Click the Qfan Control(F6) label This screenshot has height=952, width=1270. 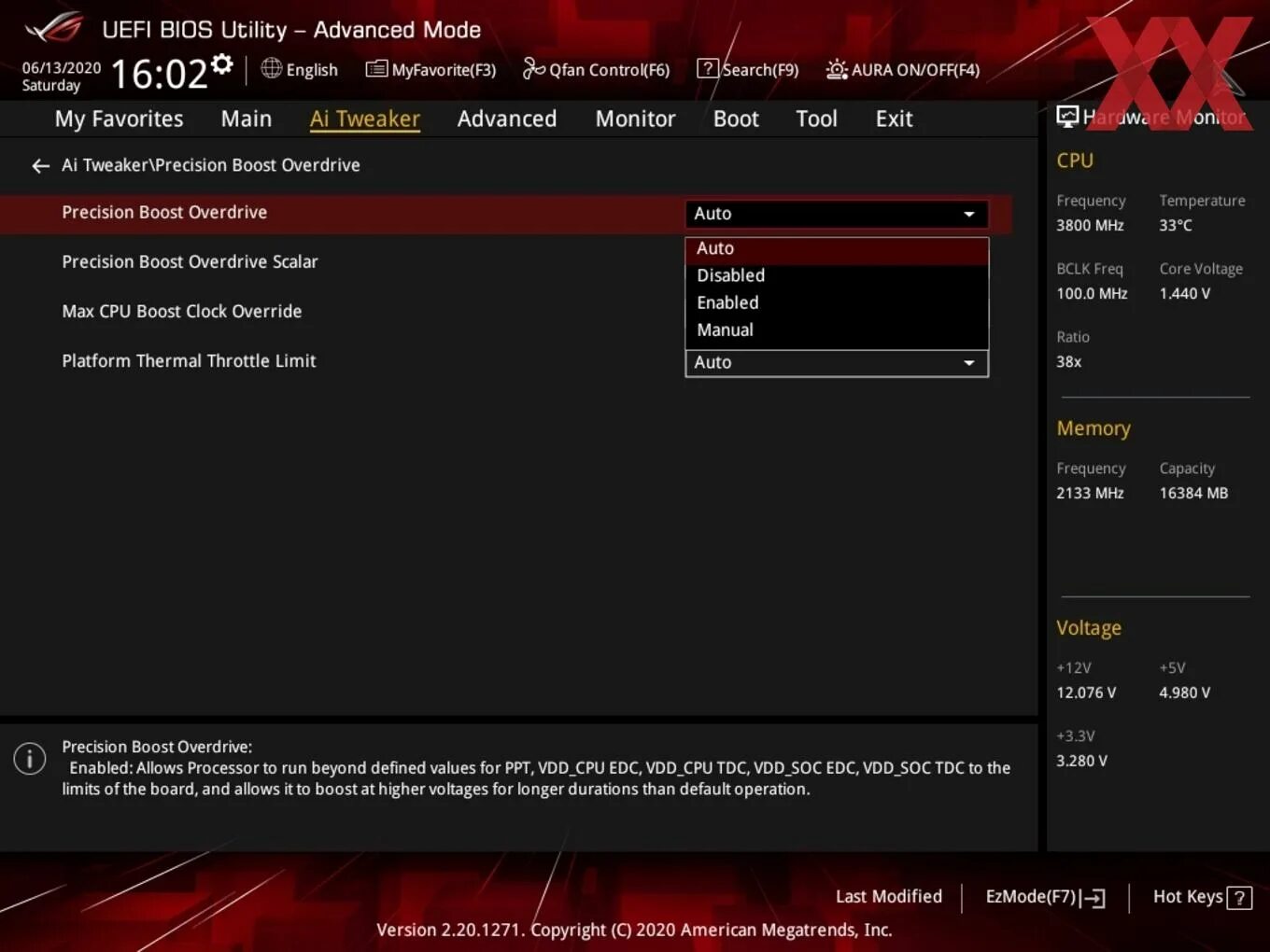pos(610,70)
